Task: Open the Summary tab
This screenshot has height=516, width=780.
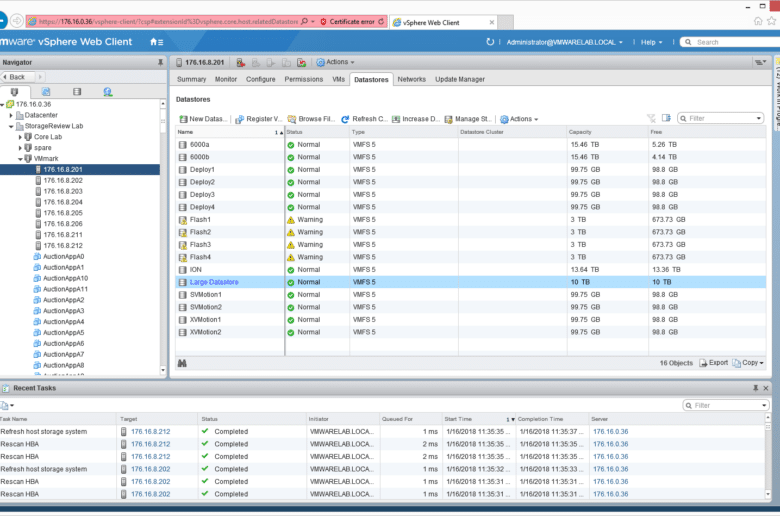Action: coord(192,79)
